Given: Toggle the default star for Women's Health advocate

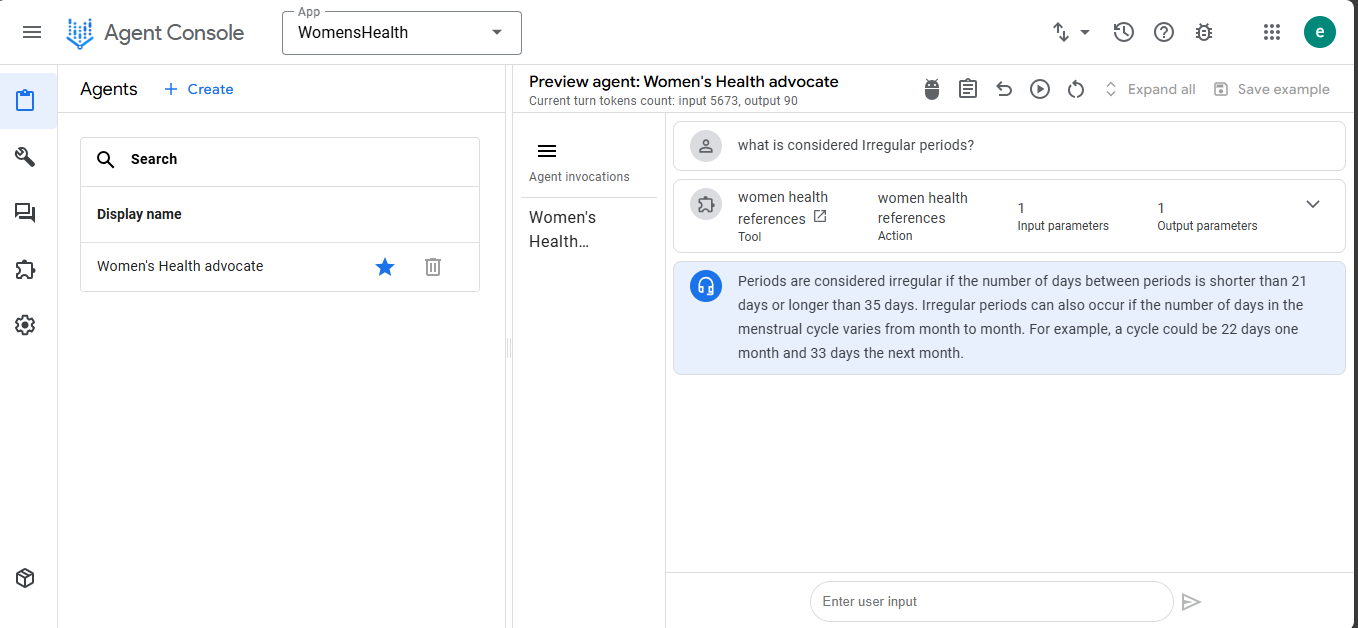Looking at the screenshot, I should click(x=385, y=266).
